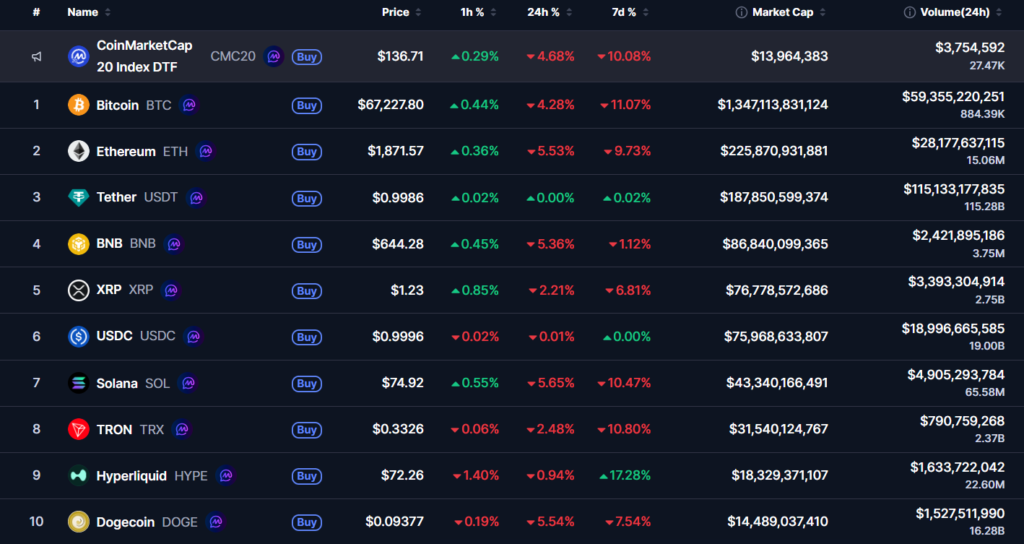Open the purple badge next to SOL
This screenshot has height=544, width=1024.
[187, 383]
